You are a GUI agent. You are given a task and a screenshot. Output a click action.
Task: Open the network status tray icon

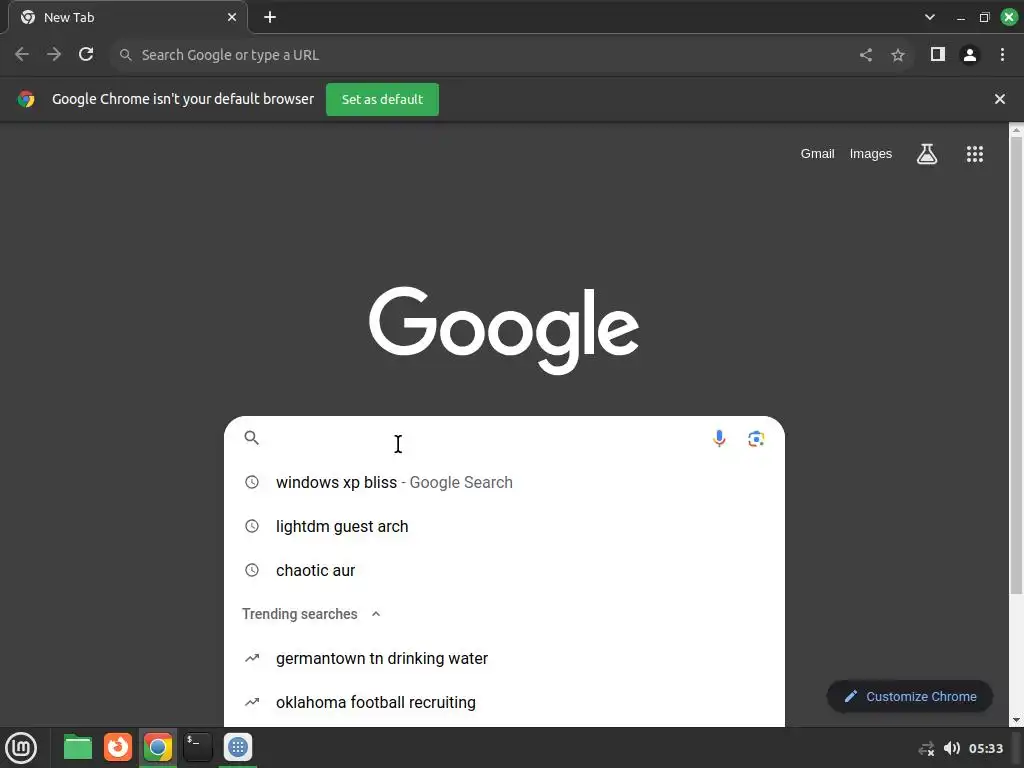926,748
